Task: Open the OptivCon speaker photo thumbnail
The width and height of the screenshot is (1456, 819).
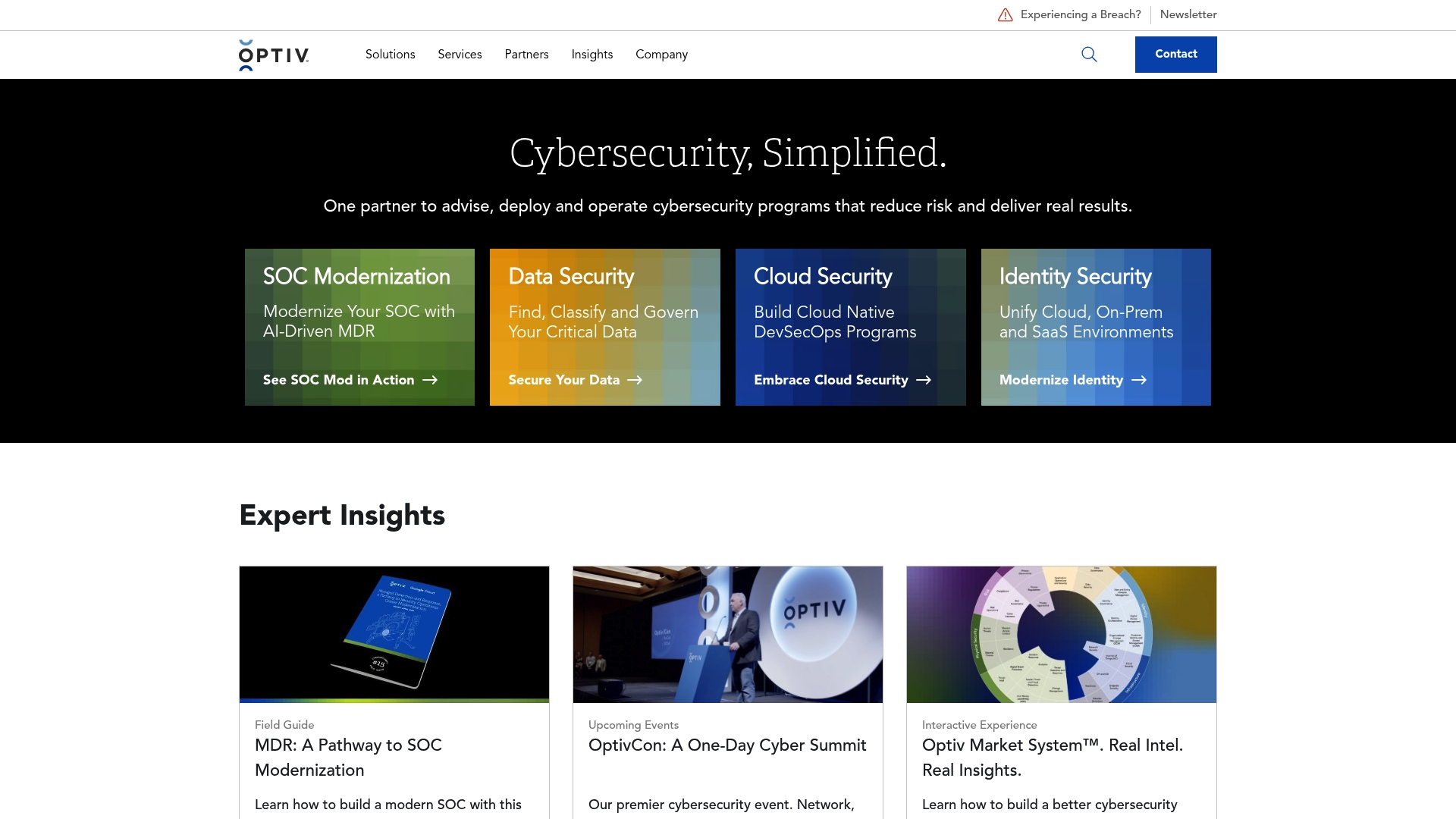Action: (x=728, y=635)
